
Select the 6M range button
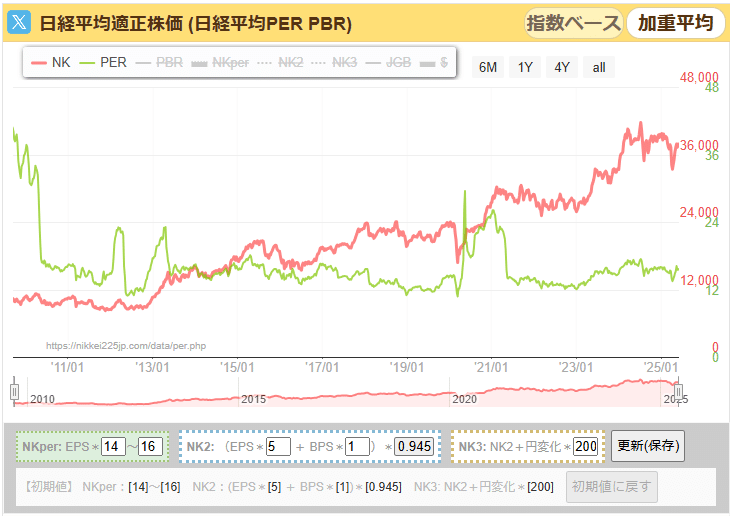click(x=488, y=68)
